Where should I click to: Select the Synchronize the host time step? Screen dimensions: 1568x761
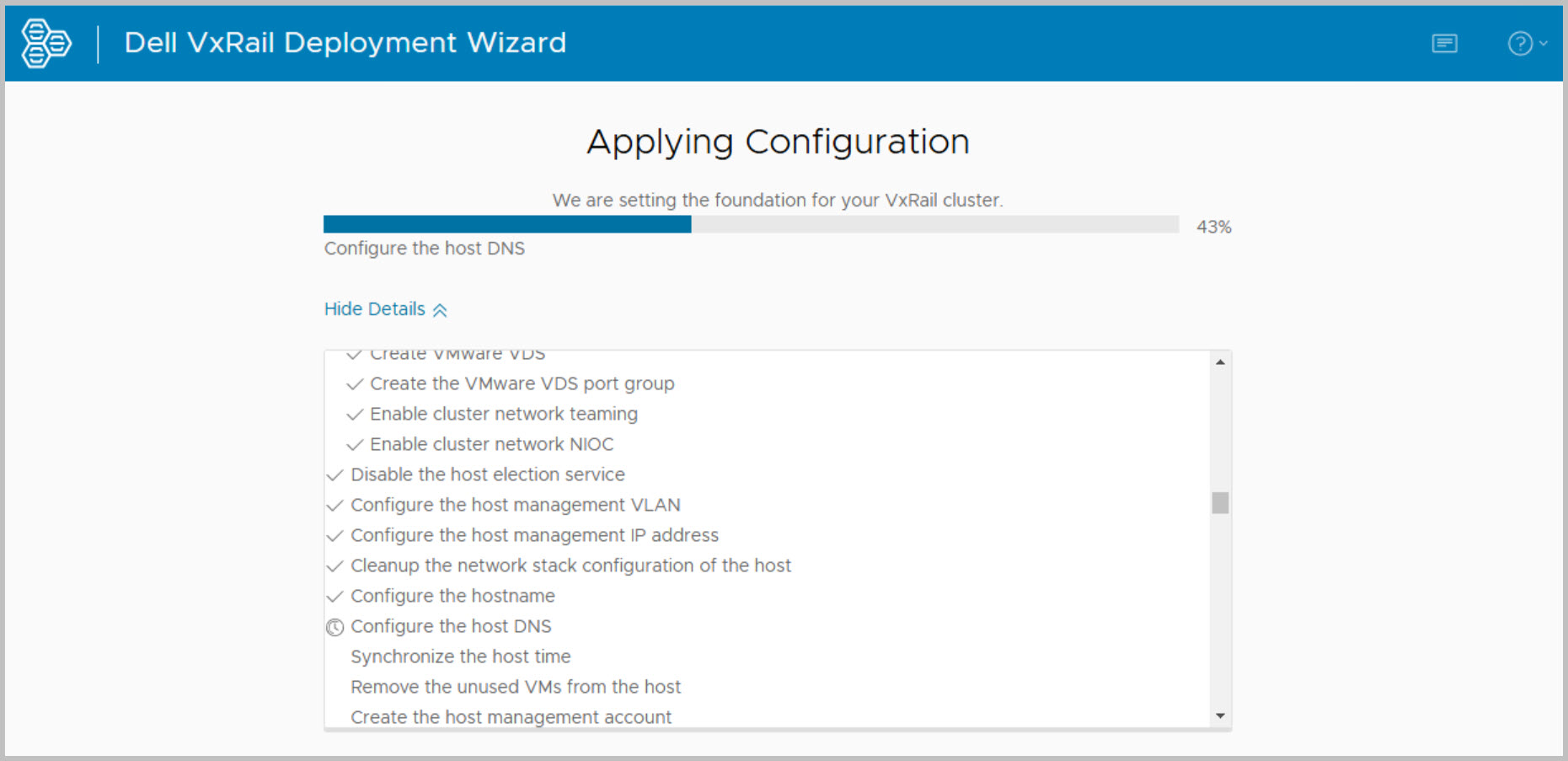tap(460, 656)
